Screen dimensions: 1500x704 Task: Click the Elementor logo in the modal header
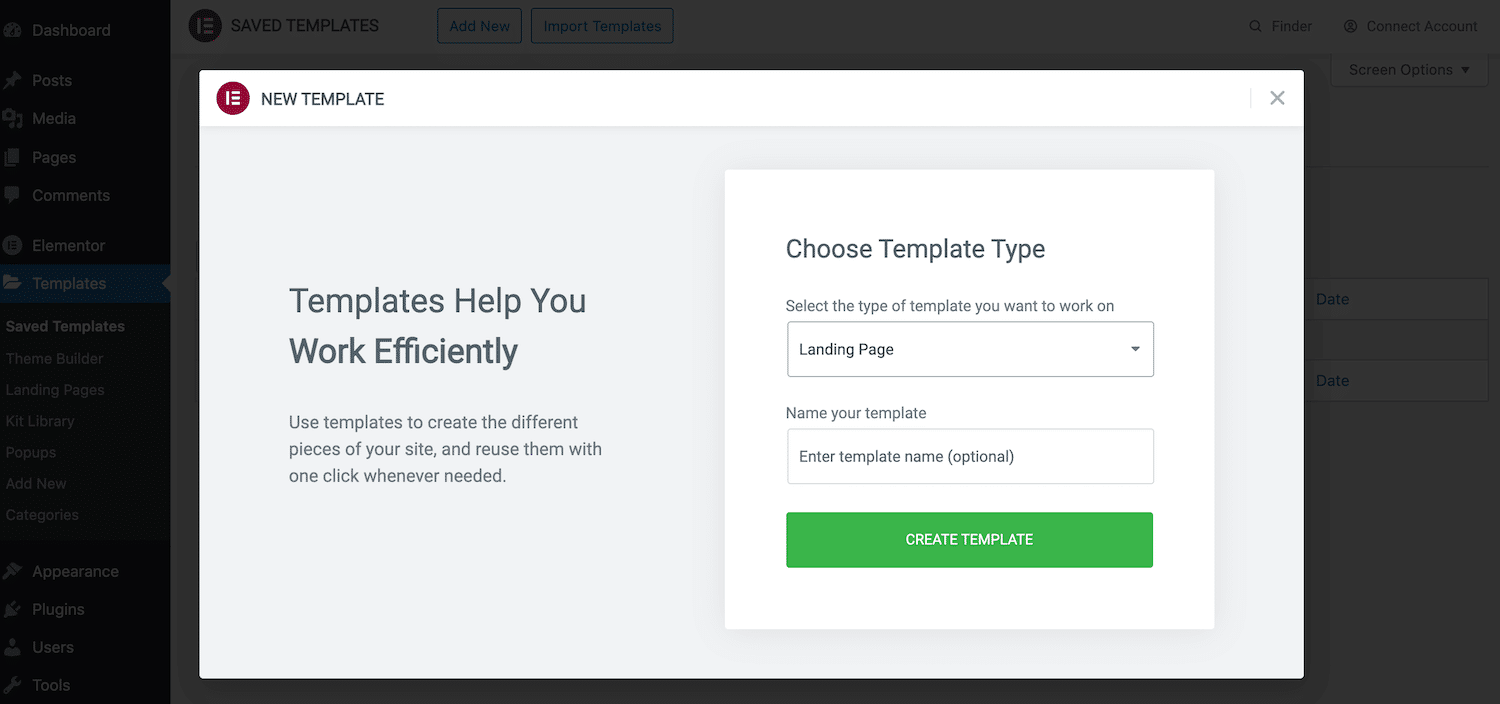pos(233,98)
